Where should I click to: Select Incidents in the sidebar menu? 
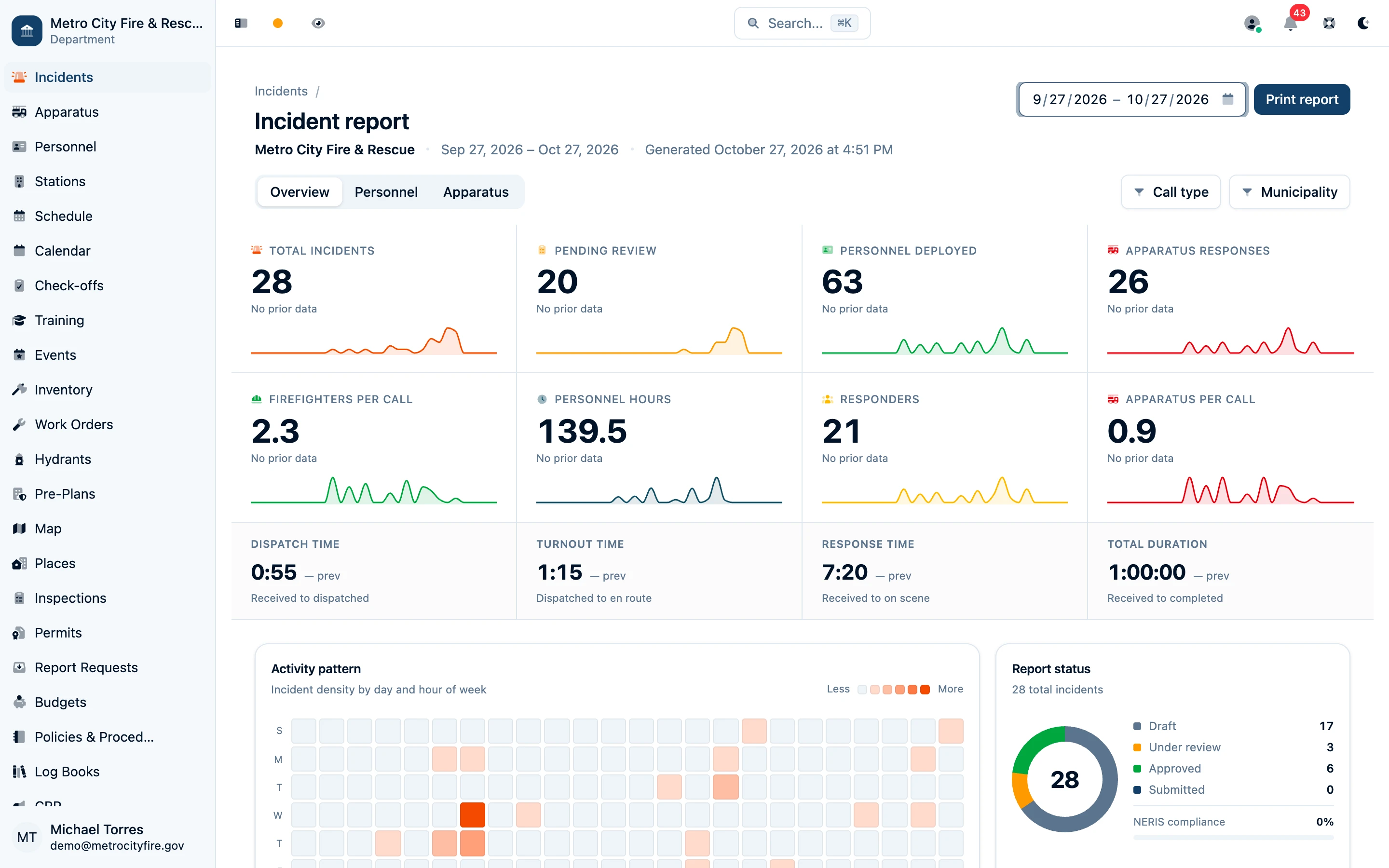coord(108,77)
